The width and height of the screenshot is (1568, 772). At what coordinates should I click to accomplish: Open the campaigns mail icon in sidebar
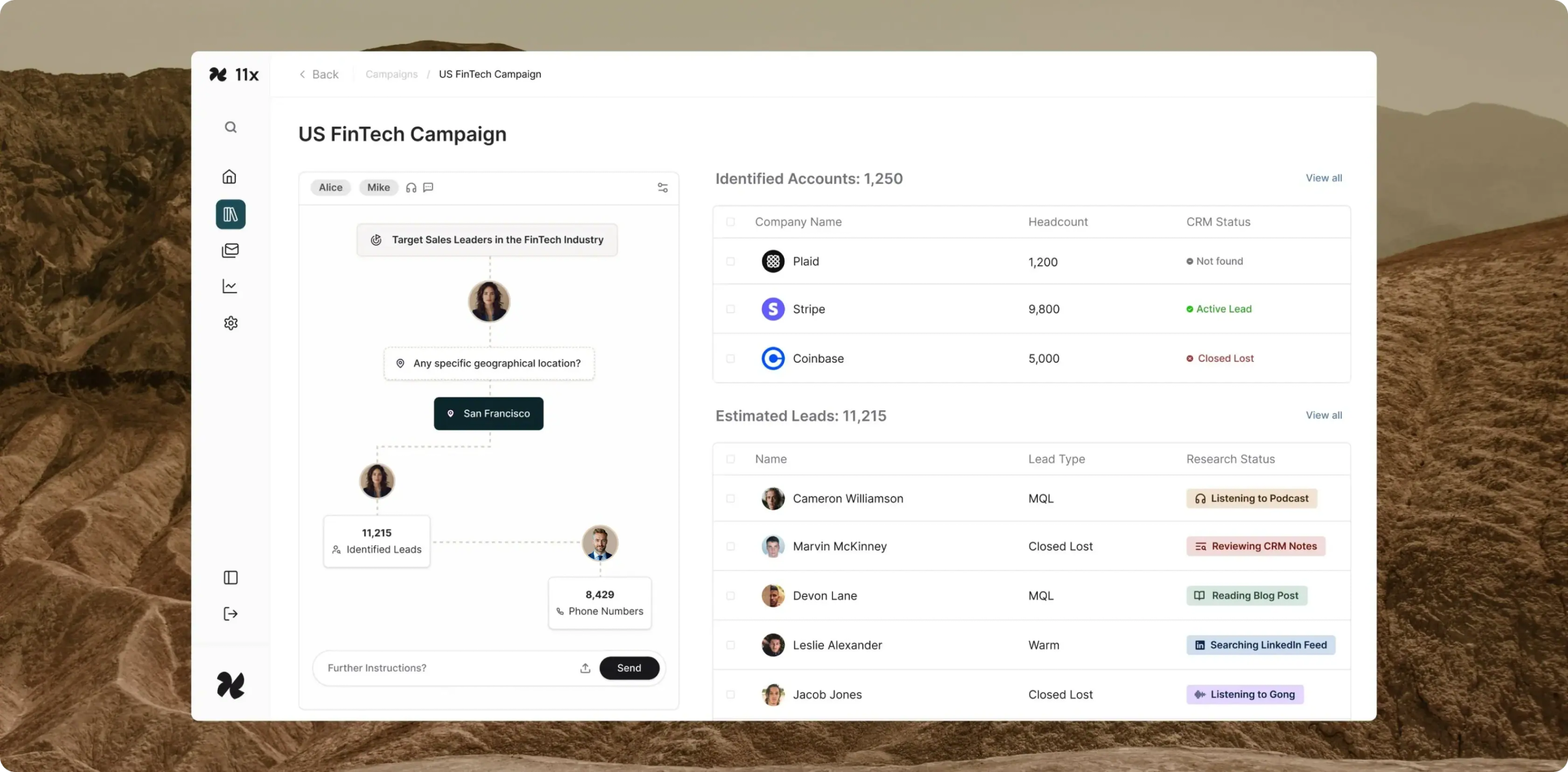[x=230, y=250]
